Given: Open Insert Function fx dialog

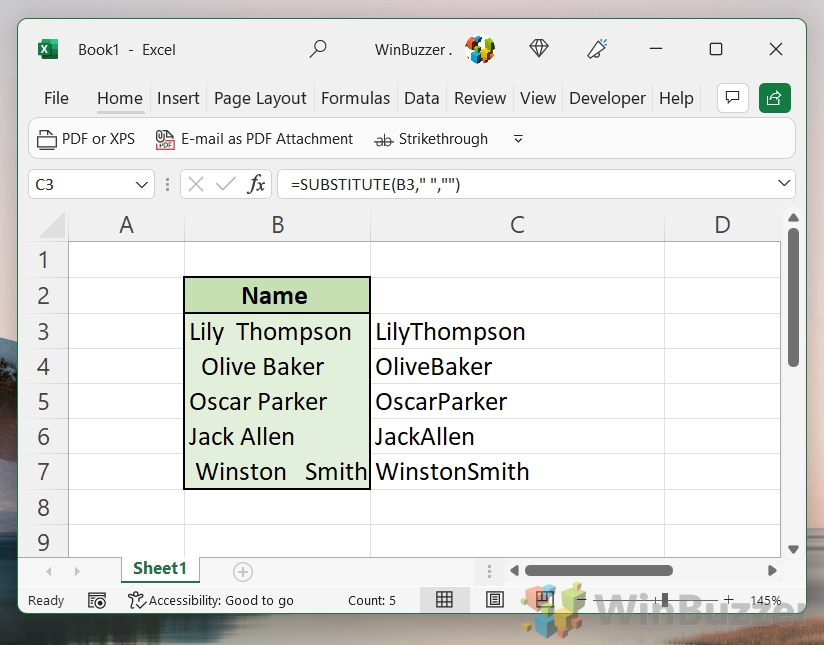Looking at the screenshot, I should click(x=256, y=185).
